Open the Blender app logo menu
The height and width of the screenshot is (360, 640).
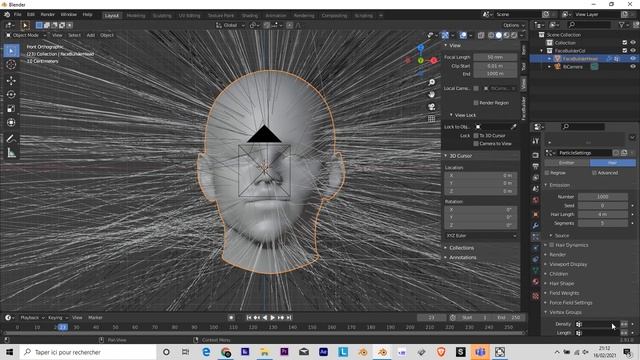[x=7, y=15]
